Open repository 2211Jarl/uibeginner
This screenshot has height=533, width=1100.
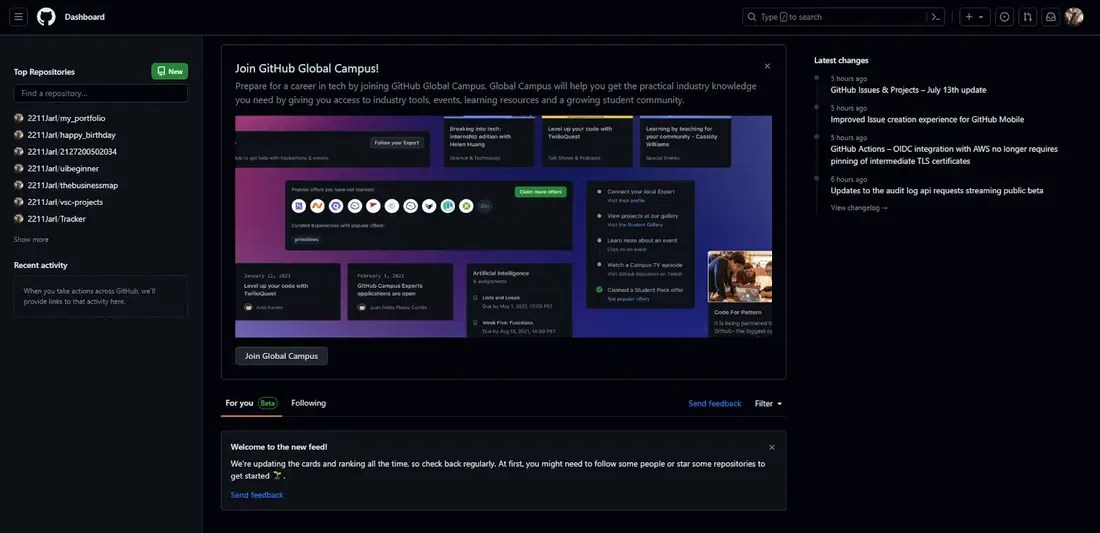(x=63, y=168)
